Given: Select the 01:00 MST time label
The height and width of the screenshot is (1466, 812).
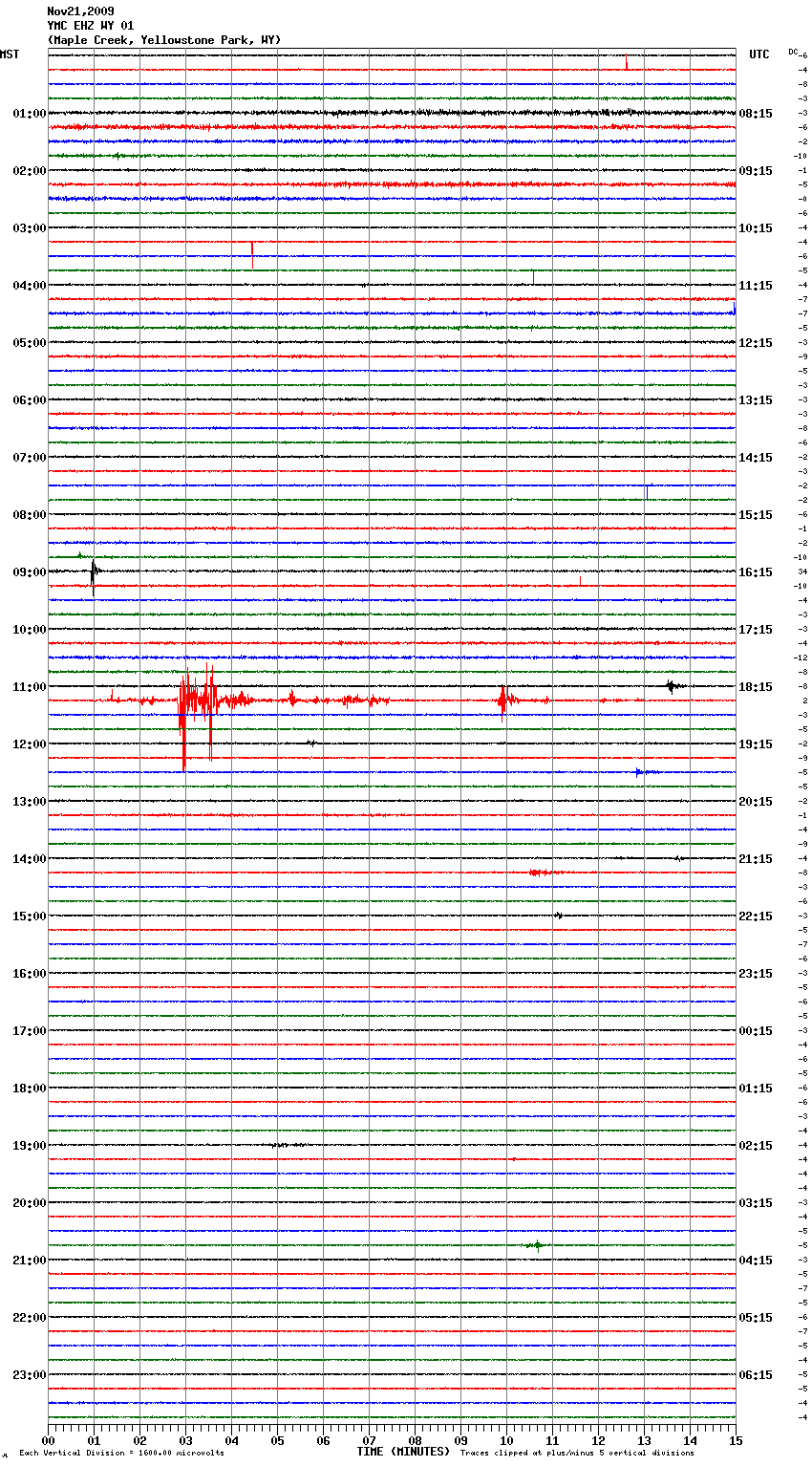Looking at the screenshot, I should (30, 114).
